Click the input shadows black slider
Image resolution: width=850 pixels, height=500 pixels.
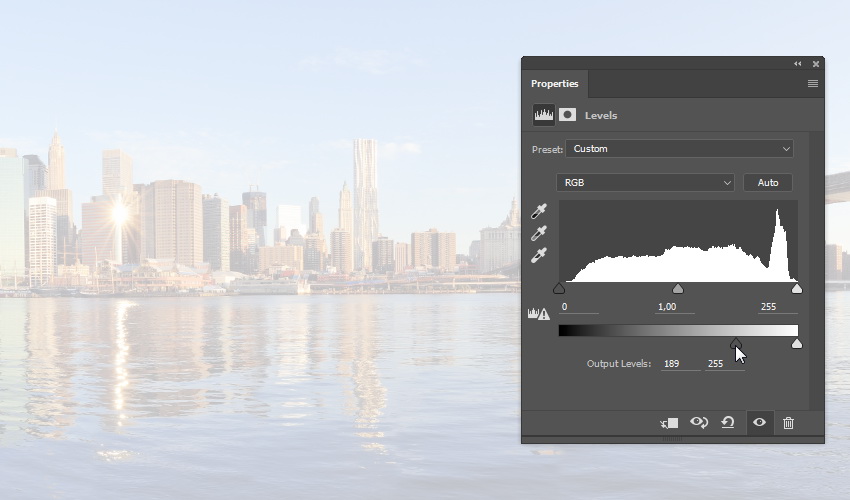559,289
